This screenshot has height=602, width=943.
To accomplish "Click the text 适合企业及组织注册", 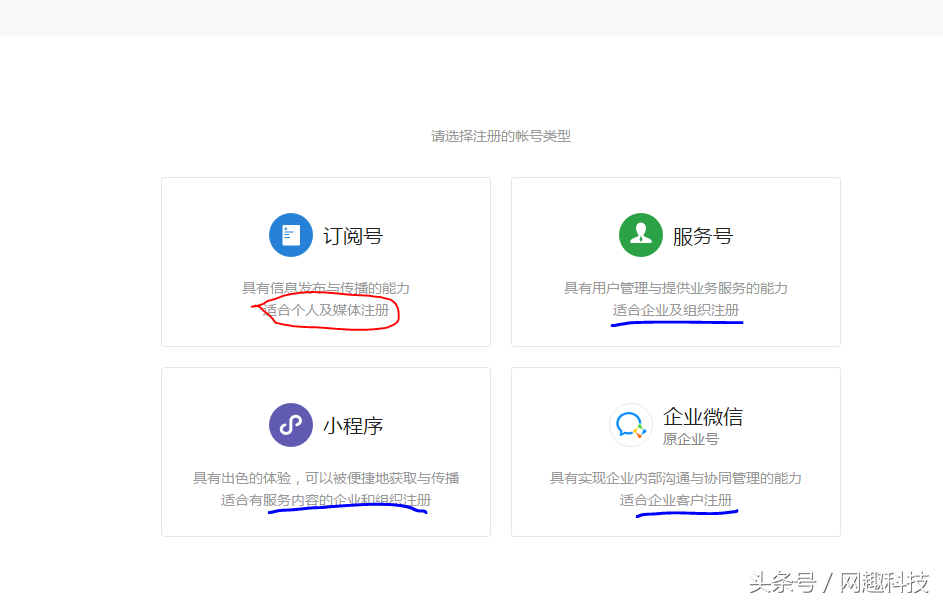I will (x=675, y=310).
